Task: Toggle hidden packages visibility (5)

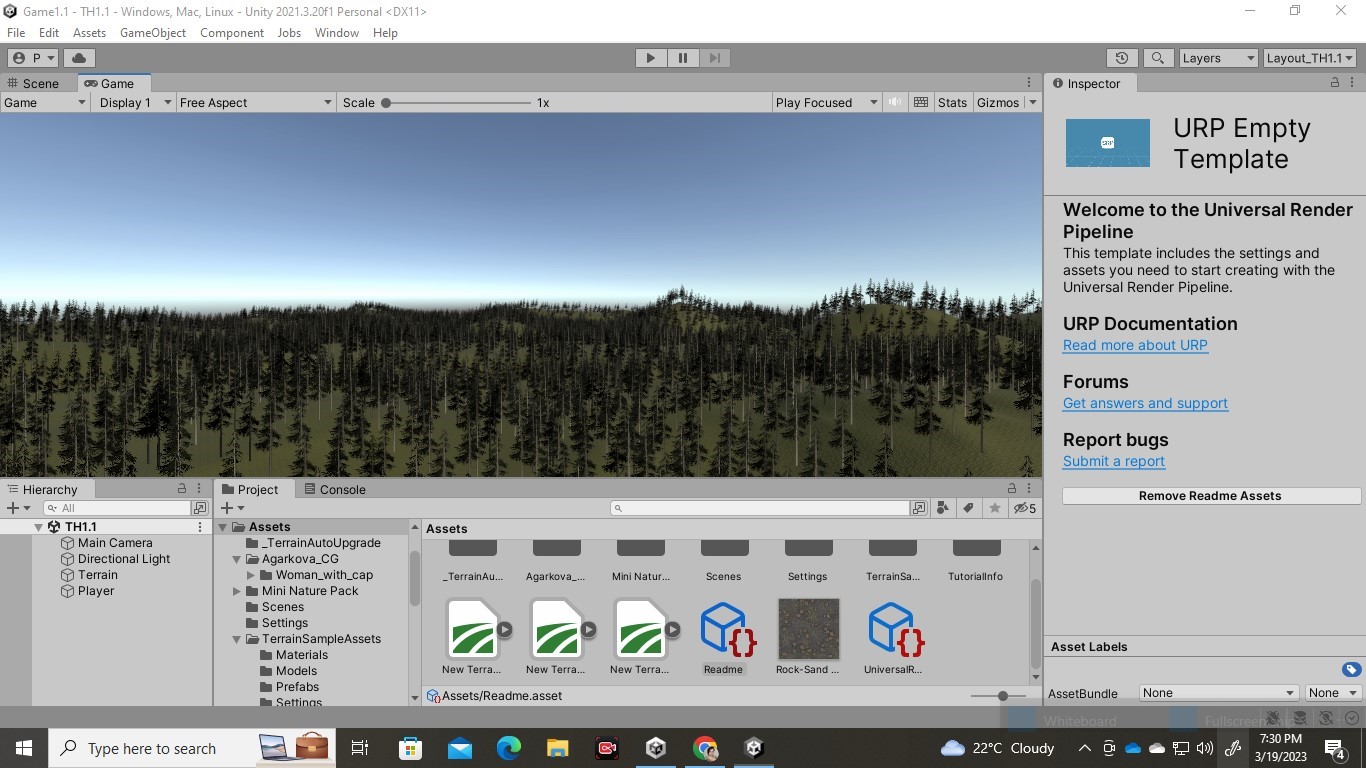Action: pos(1025,508)
